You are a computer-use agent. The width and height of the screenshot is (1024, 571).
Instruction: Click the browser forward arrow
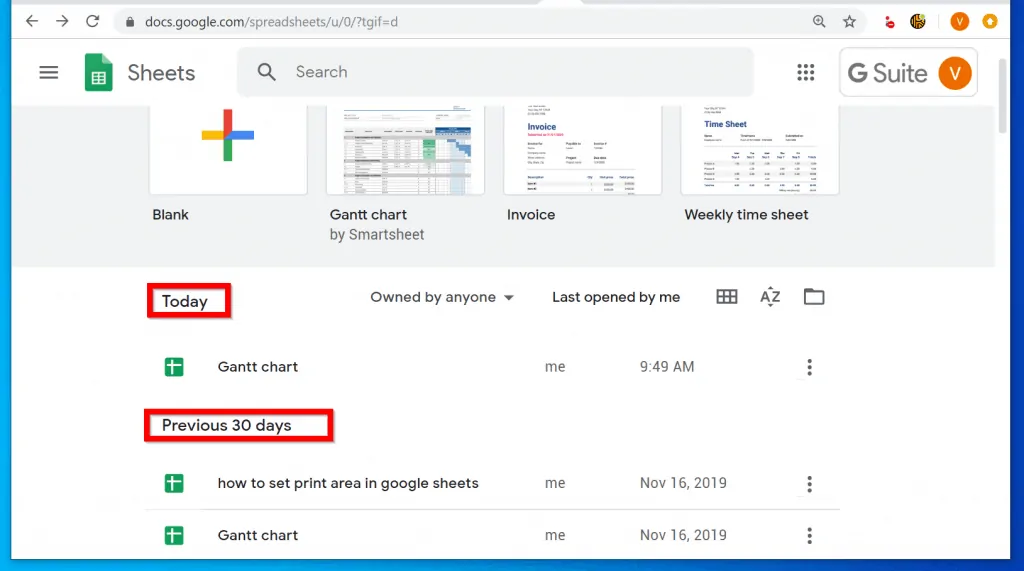pos(62,22)
